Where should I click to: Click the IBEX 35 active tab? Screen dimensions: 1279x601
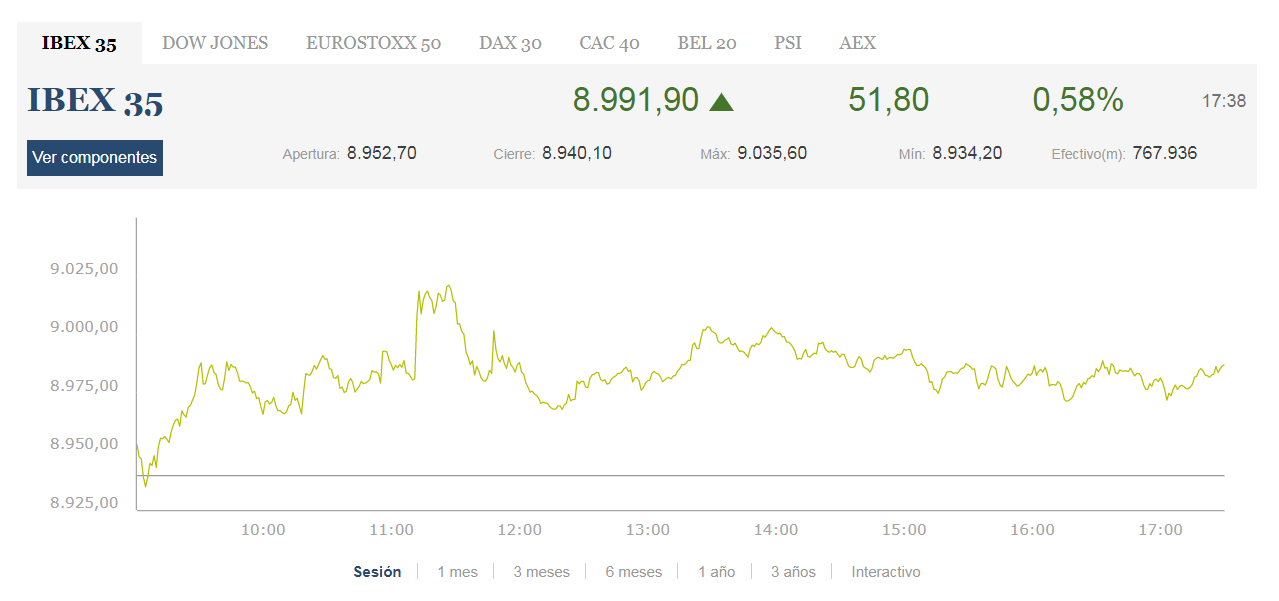pos(79,43)
